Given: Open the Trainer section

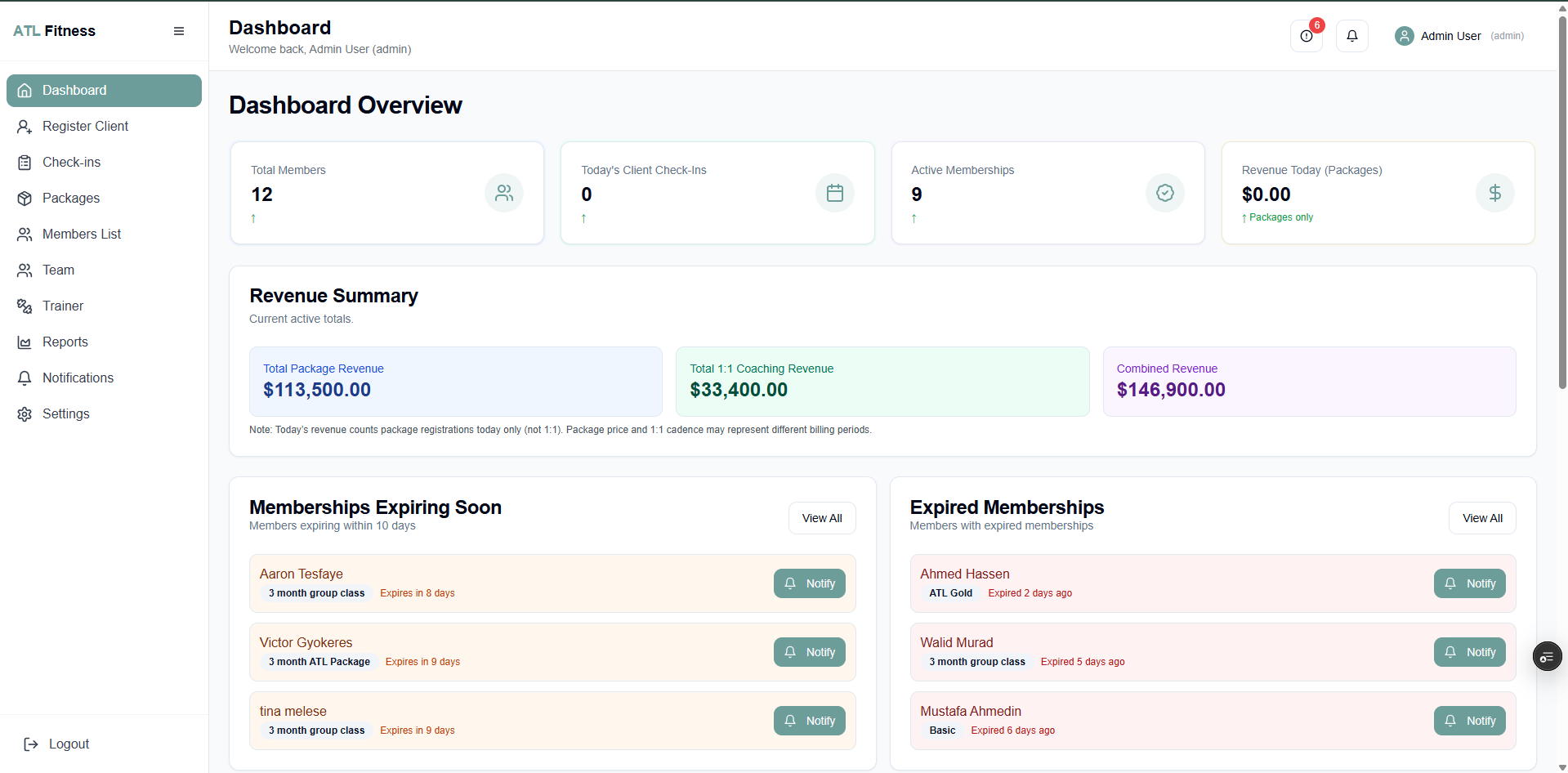Looking at the screenshot, I should (x=104, y=306).
